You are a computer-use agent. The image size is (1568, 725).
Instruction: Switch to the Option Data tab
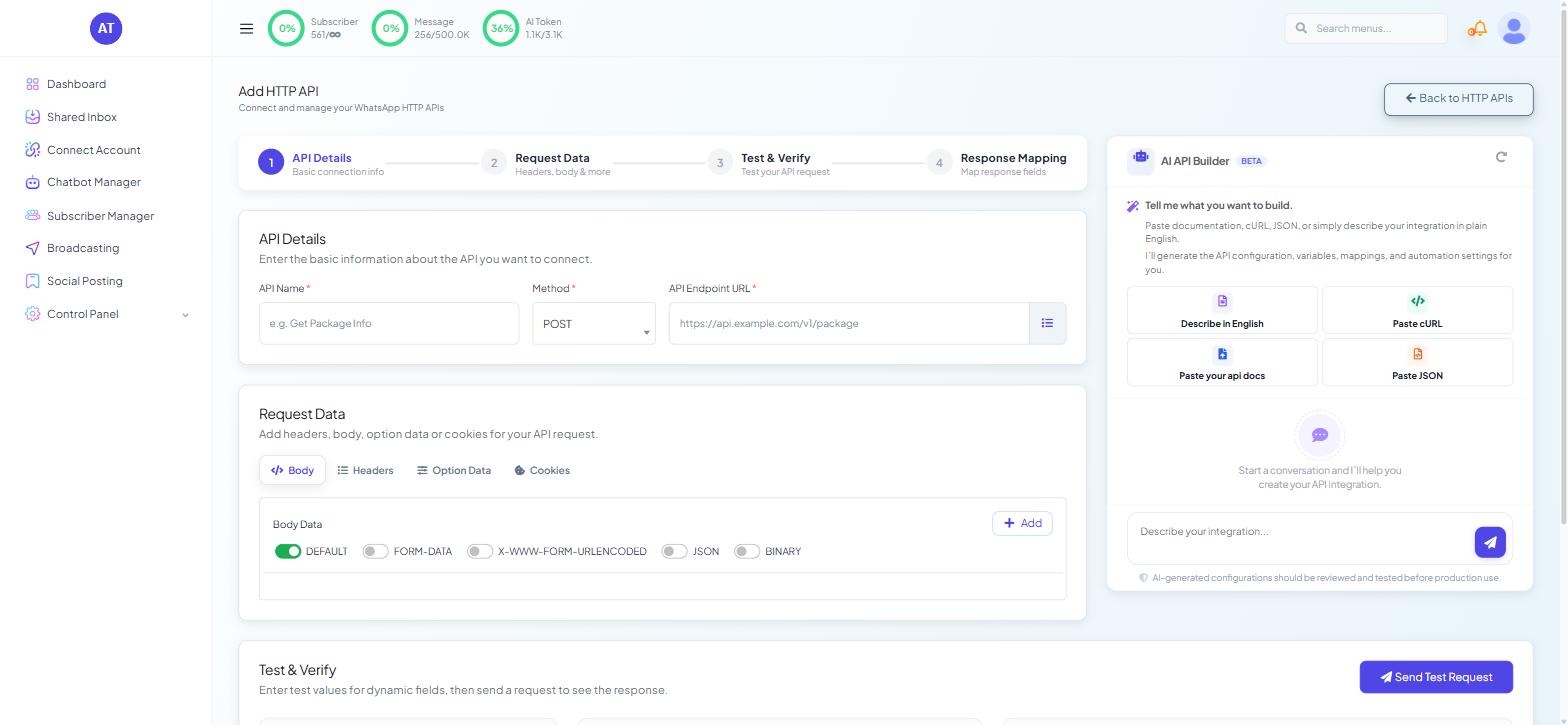tap(454, 470)
